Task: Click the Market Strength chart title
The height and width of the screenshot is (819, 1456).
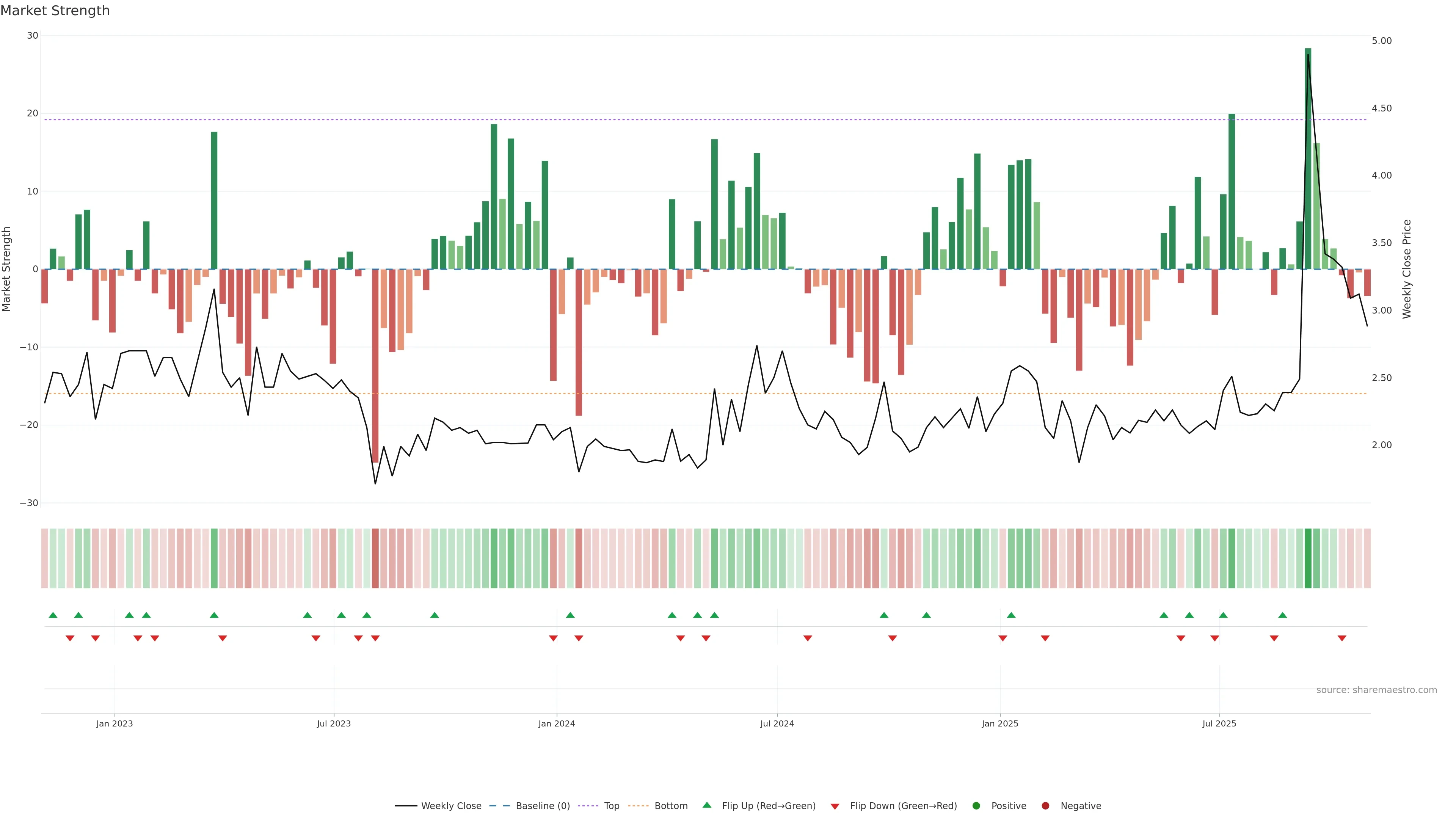Action: (x=55, y=11)
